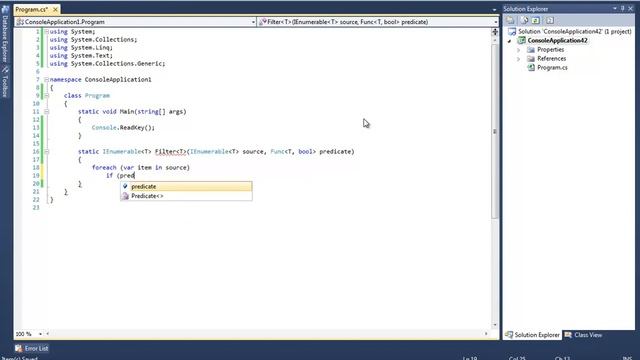Close the Solution Explorer panel
The height and width of the screenshot is (360, 640).
tap(631, 9)
